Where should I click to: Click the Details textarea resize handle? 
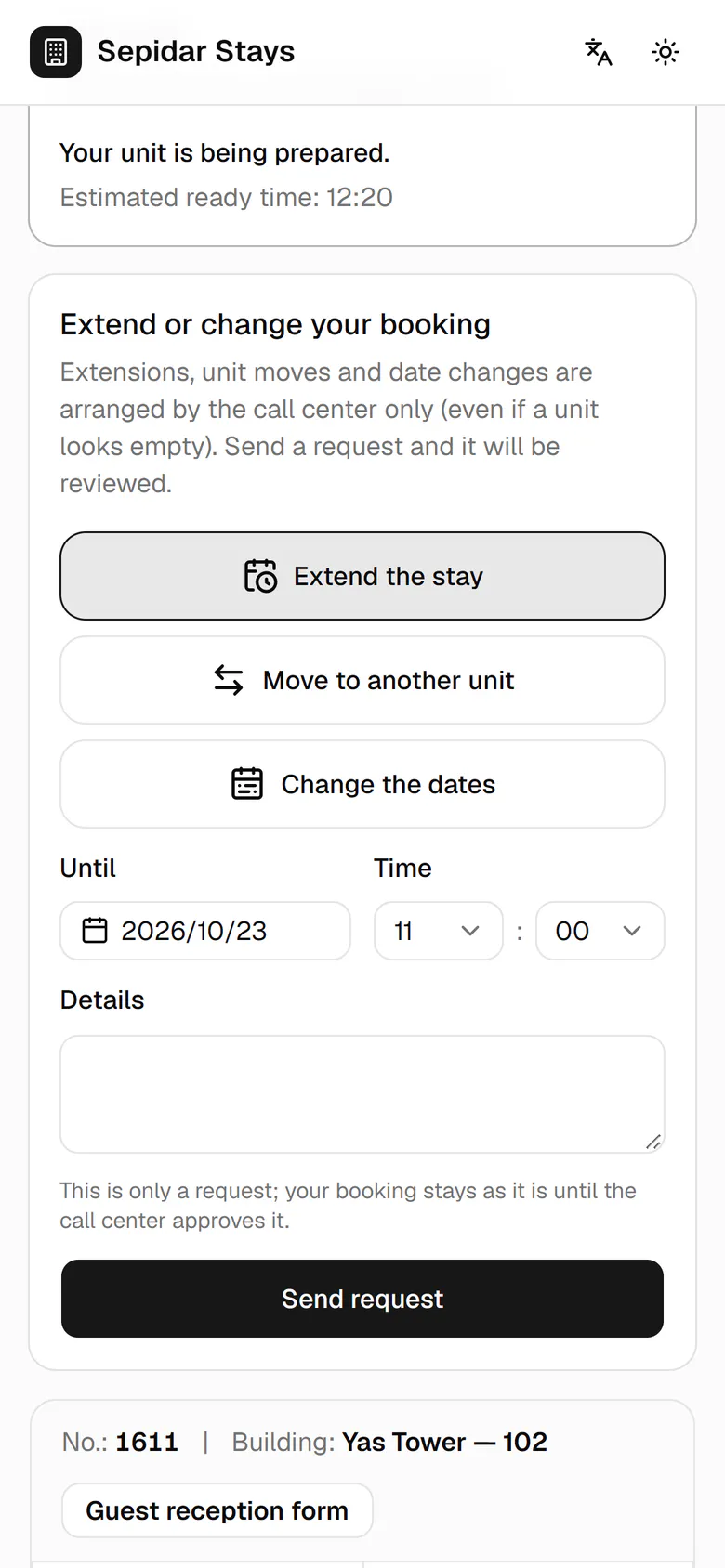653,1142
